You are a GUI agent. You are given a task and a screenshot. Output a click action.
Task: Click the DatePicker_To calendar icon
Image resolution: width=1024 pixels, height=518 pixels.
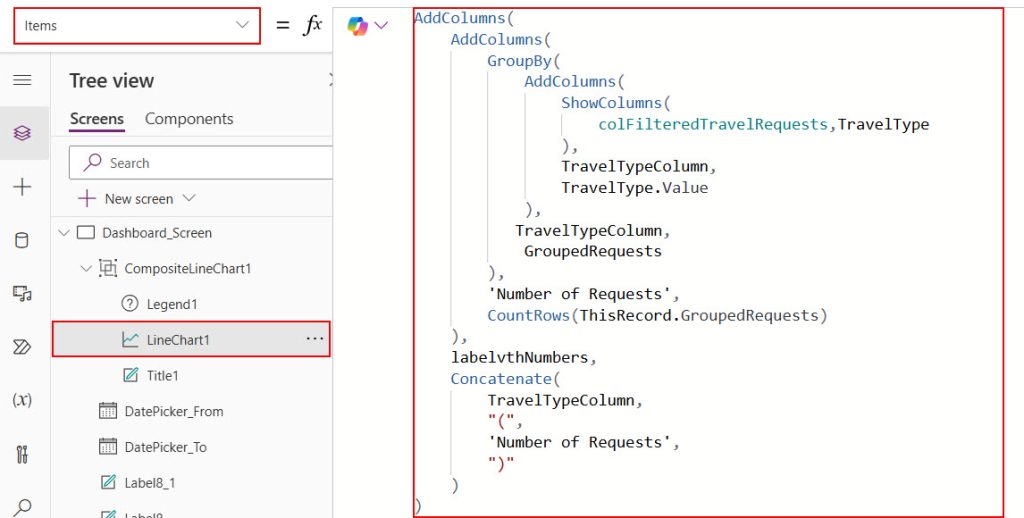click(x=108, y=447)
